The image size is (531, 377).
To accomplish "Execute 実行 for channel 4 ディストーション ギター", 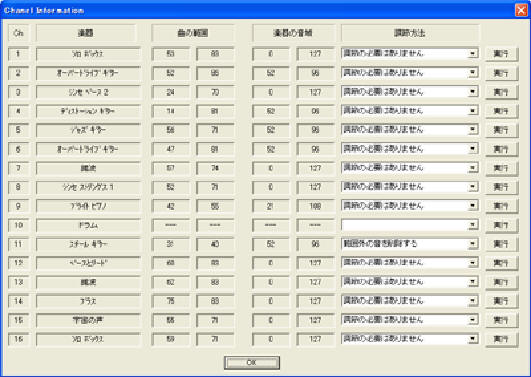I will [x=502, y=111].
